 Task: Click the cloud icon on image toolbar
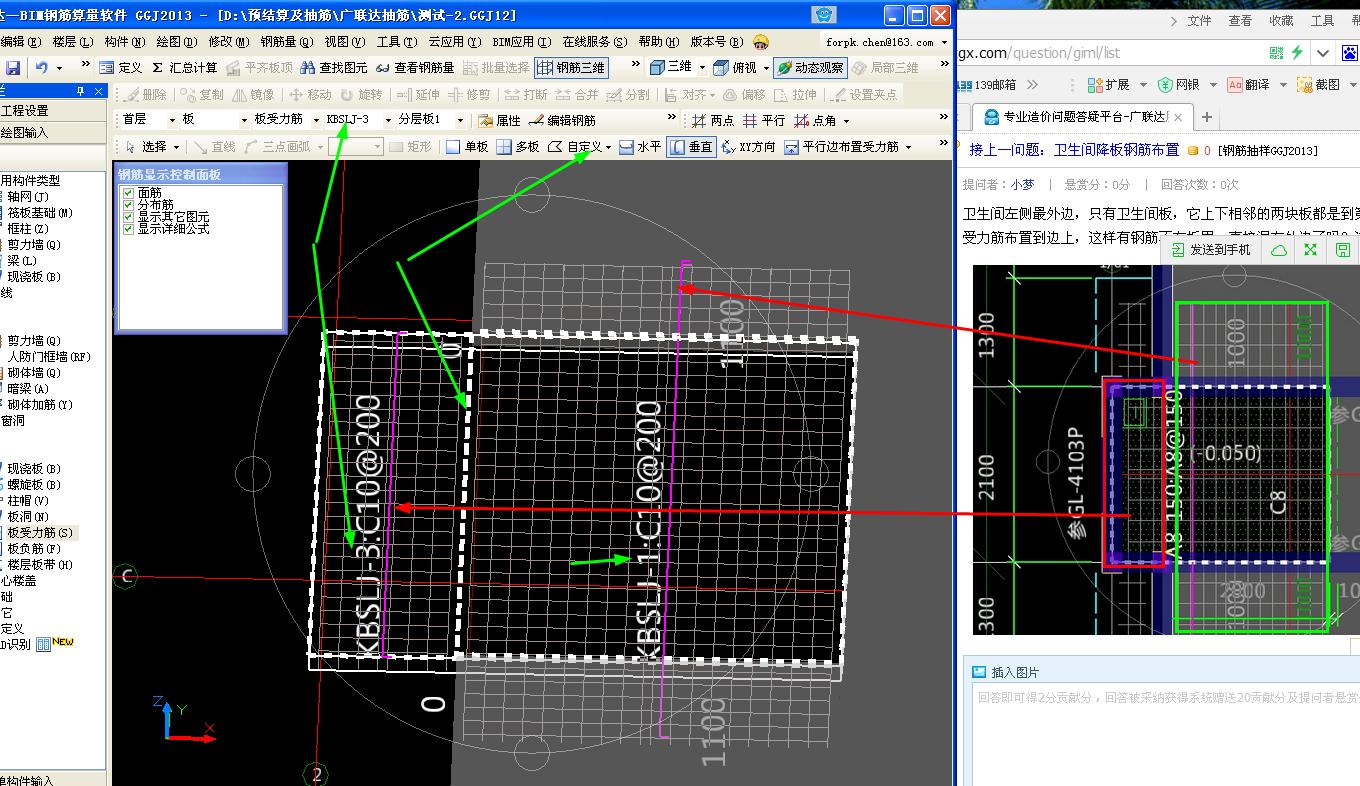click(x=1279, y=250)
